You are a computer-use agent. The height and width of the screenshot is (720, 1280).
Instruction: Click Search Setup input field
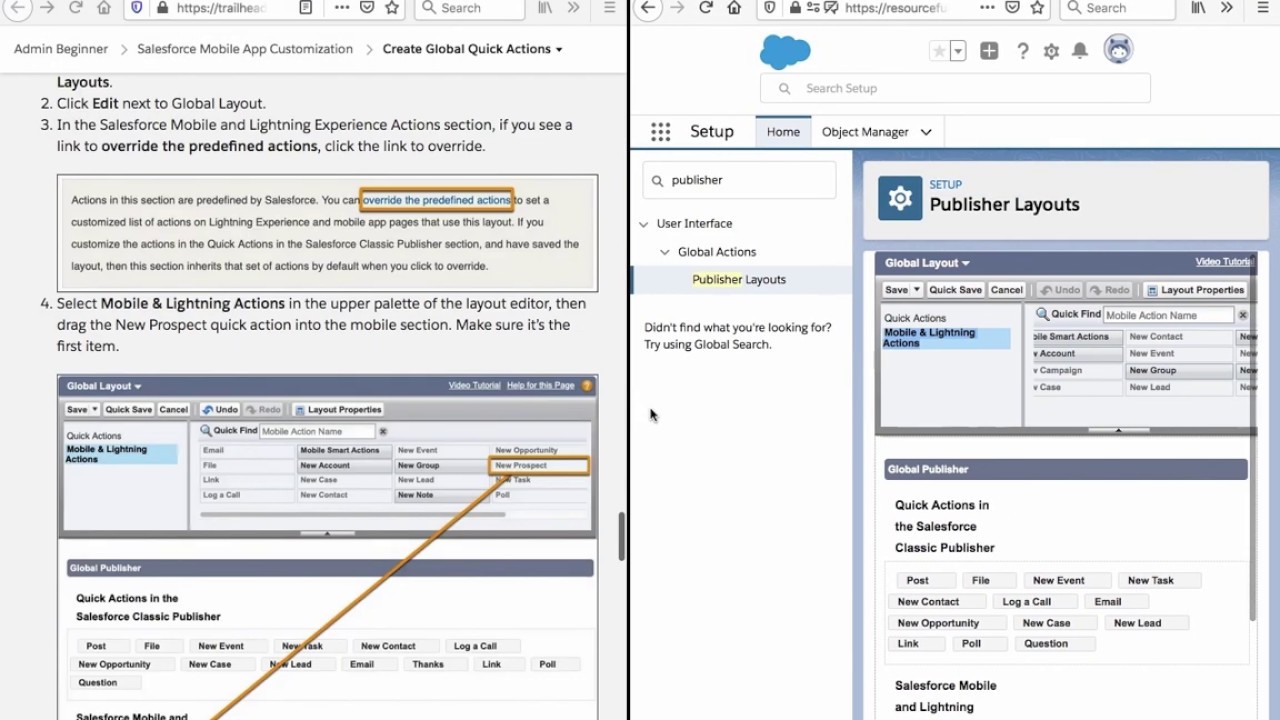pos(955,88)
